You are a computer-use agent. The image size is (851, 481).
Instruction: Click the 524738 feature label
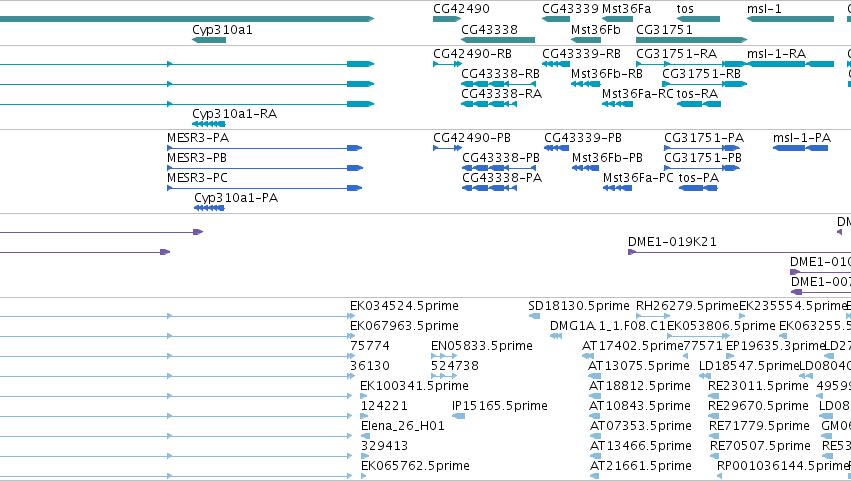click(x=455, y=366)
